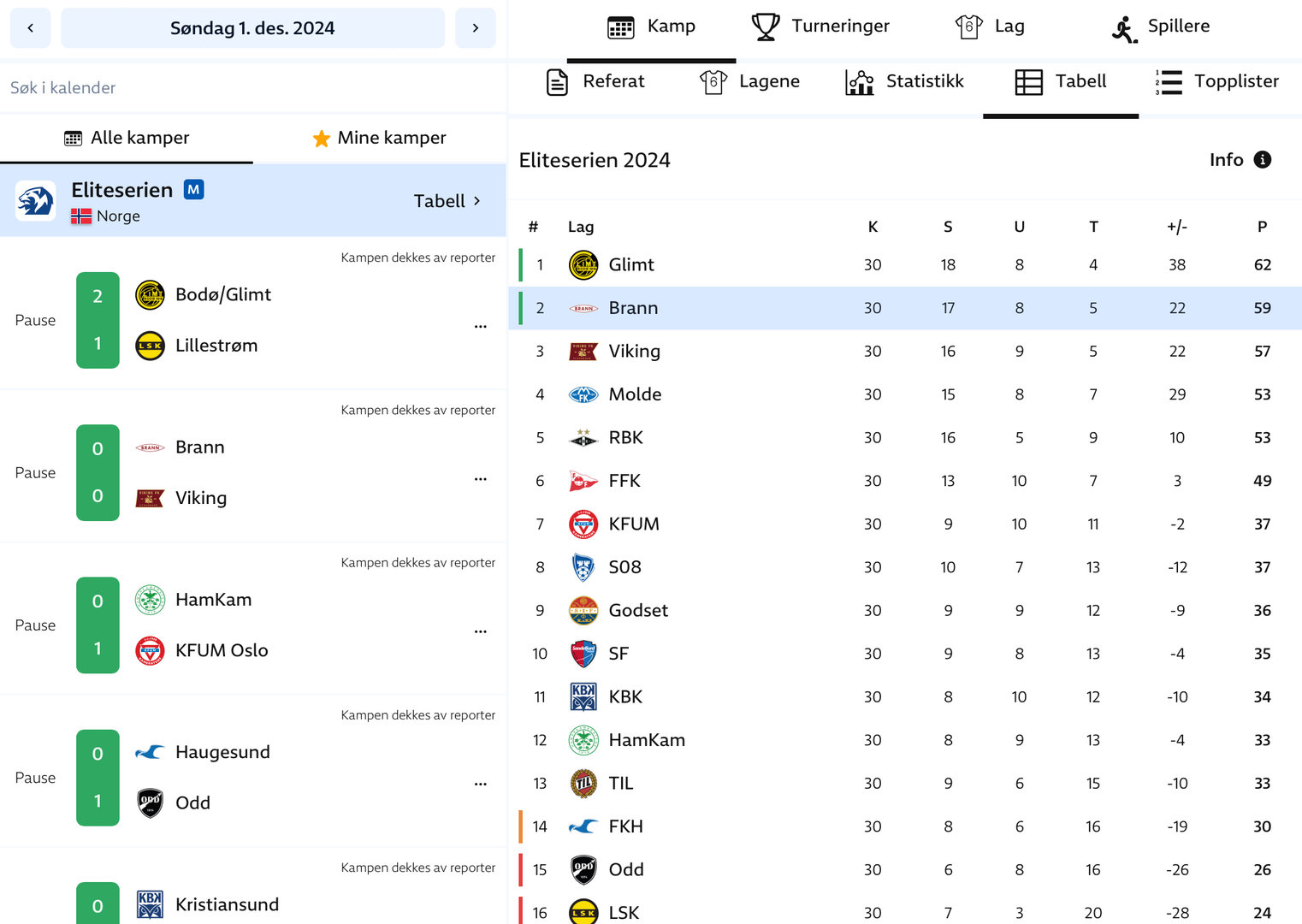Open options menu for Bodø/Glimt match
This screenshot has height=924, width=1302.
480,326
